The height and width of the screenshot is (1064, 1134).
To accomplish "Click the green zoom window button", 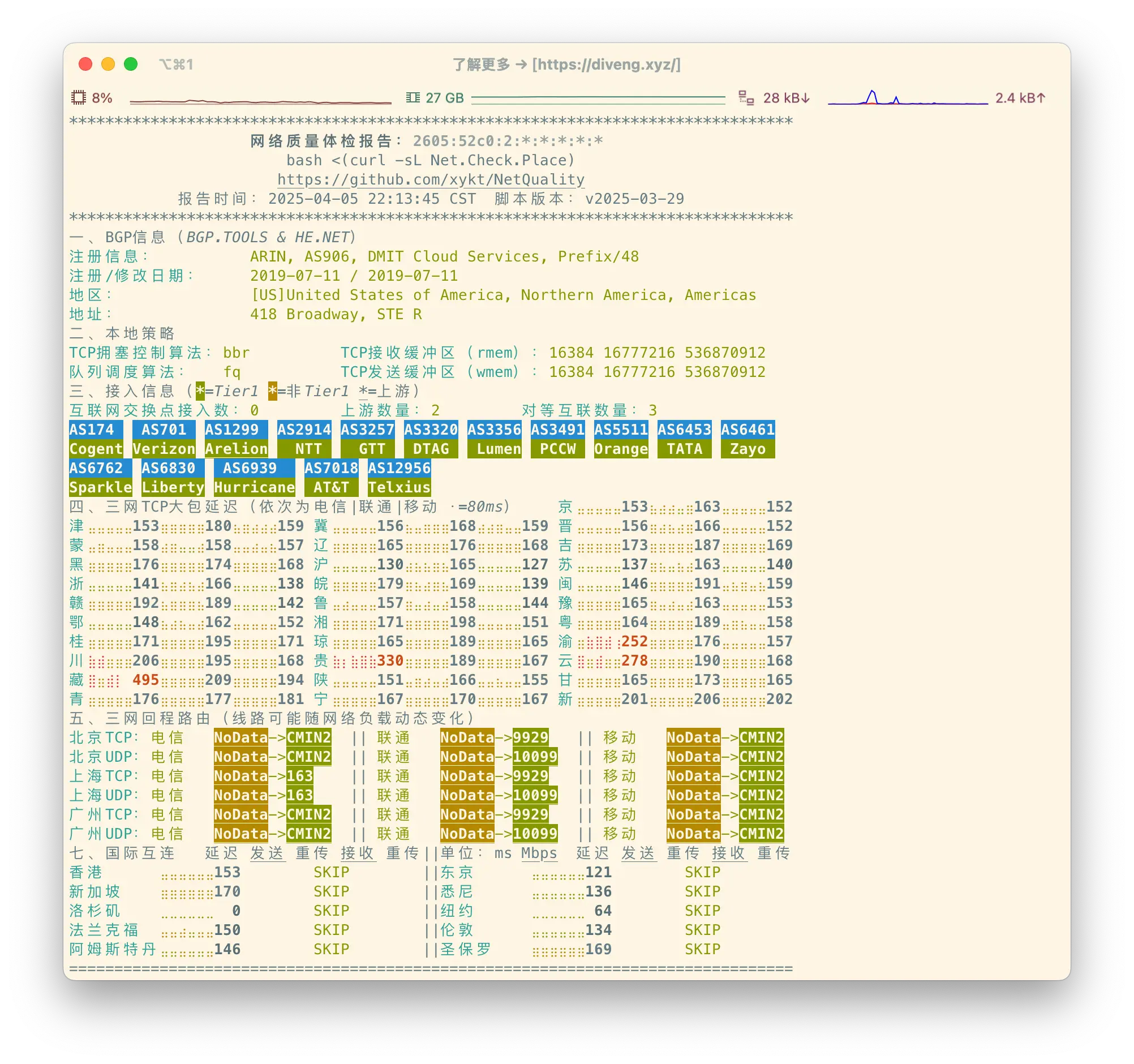I will click(x=131, y=64).
